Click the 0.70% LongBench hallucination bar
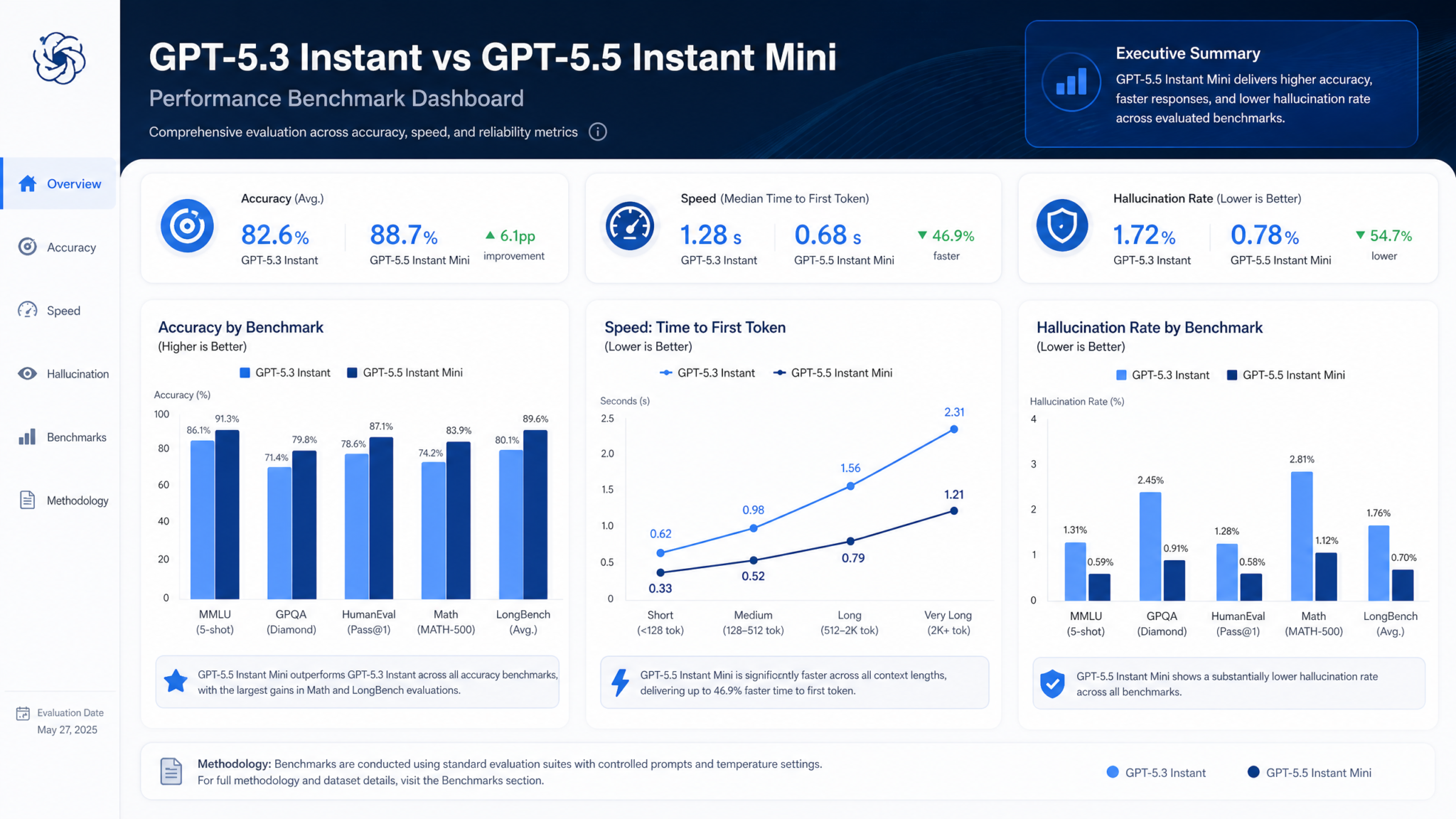Screen dimensions: 1456x819 (1403, 585)
